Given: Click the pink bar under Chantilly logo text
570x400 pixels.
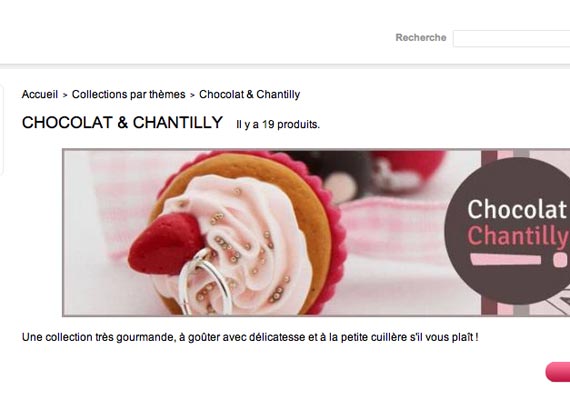Looking at the screenshot, I should click(x=505, y=259).
